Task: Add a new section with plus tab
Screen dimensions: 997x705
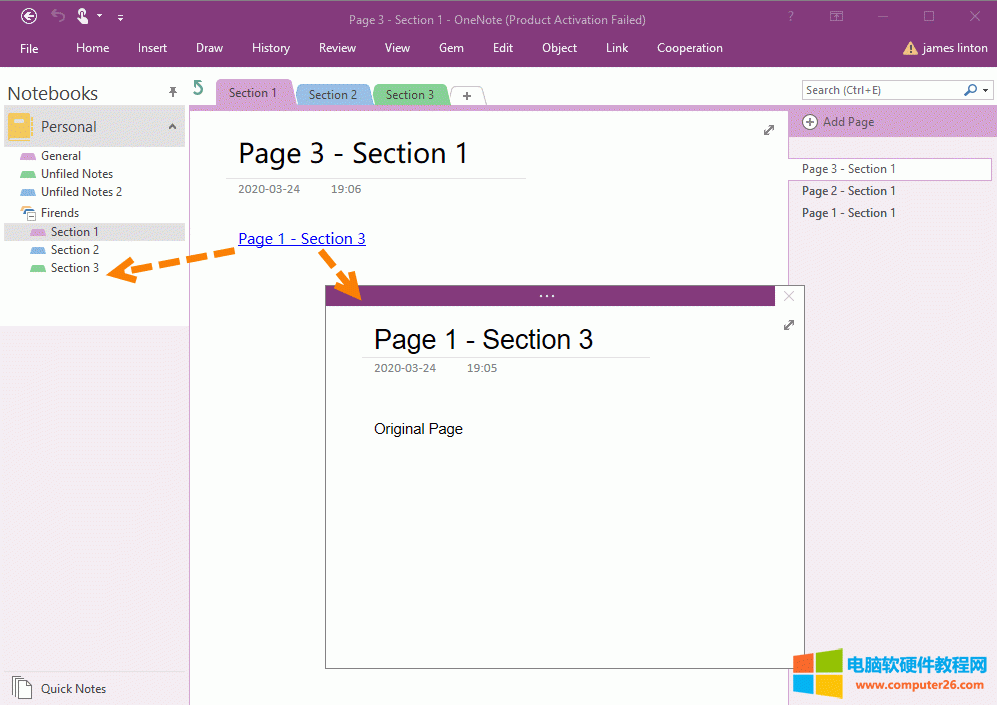Action: tap(467, 96)
